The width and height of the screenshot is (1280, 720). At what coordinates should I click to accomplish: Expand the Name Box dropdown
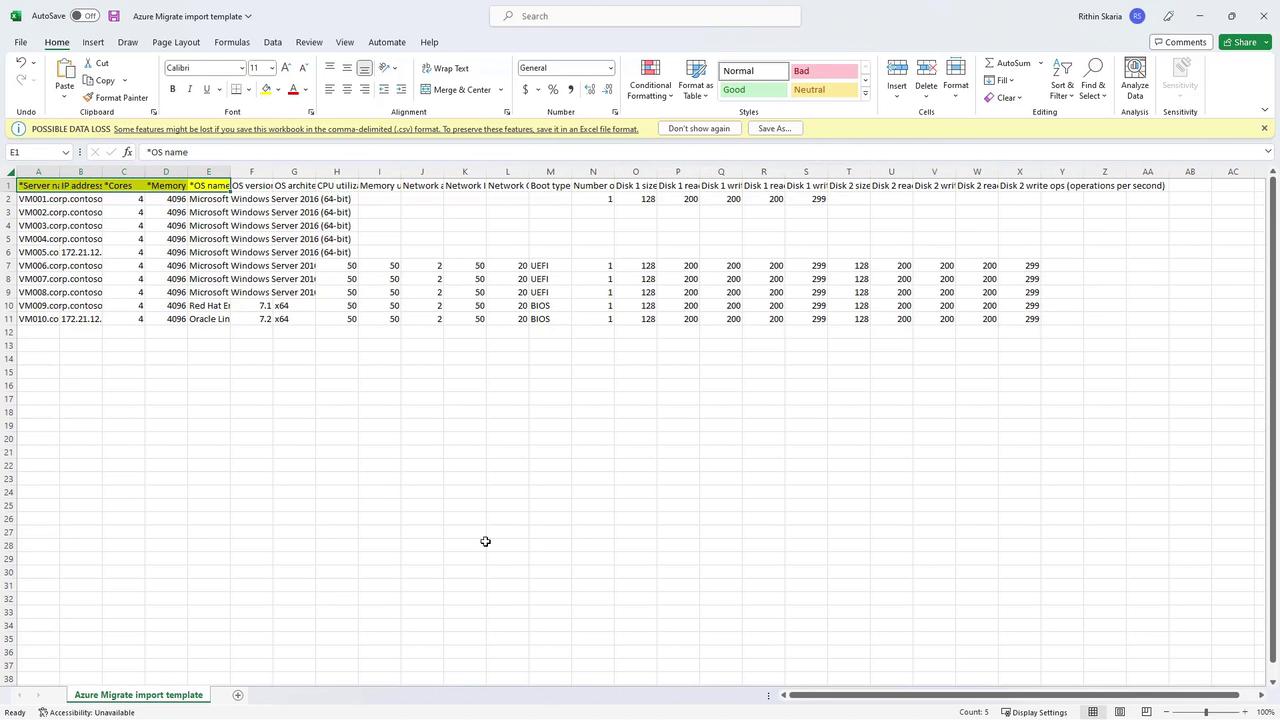pyautogui.click(x=66, y=153)
